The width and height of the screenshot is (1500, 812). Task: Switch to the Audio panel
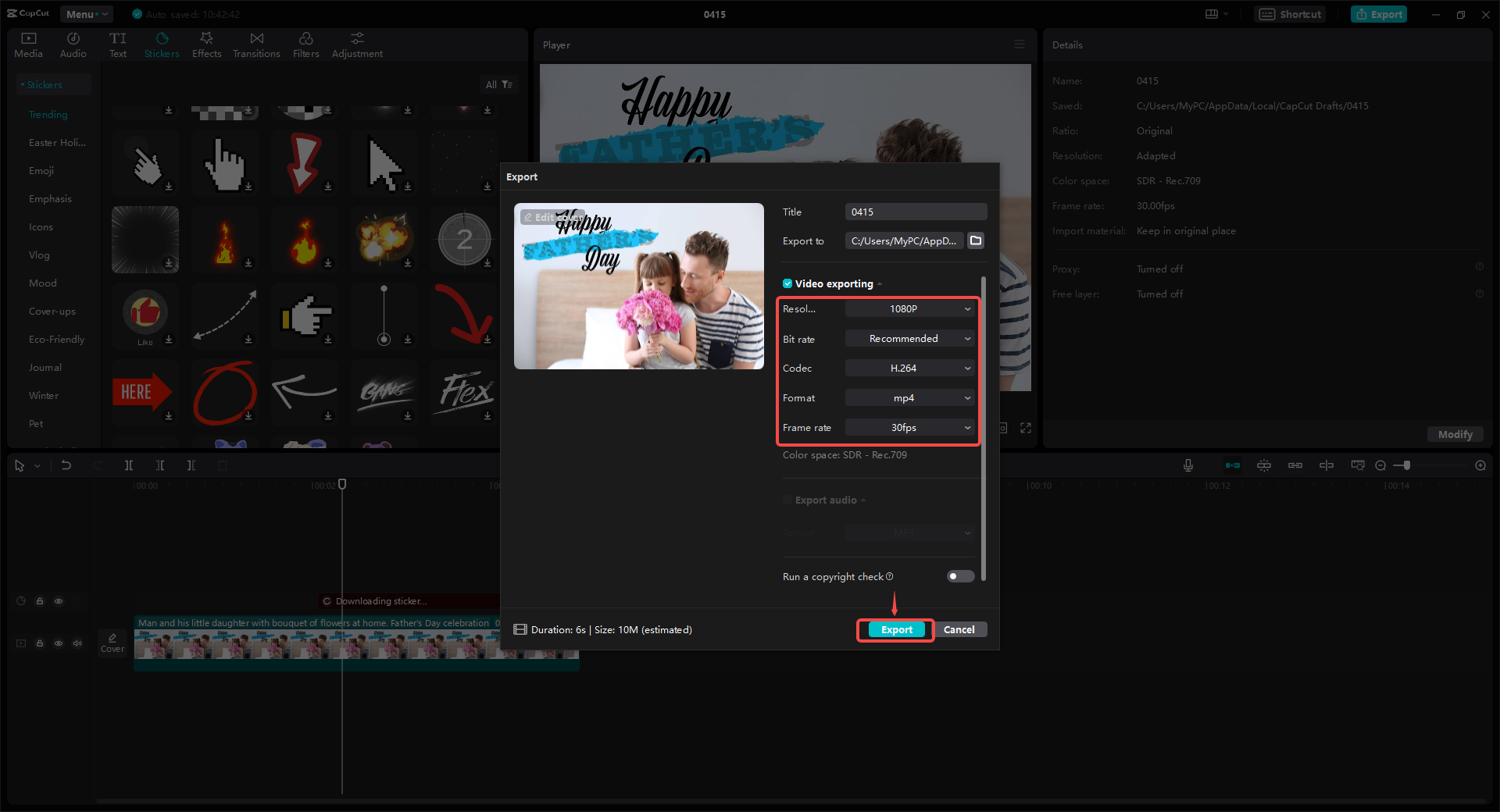tap(73, 43)
